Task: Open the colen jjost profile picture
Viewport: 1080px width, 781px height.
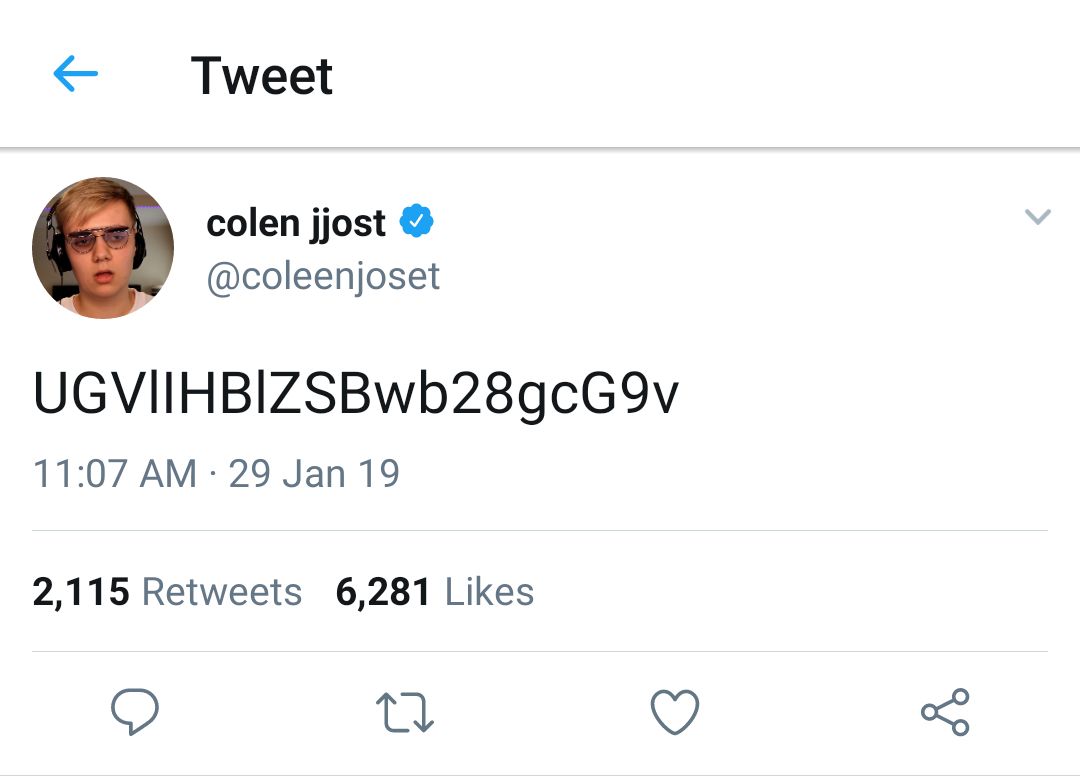Action: pos(103,248)
